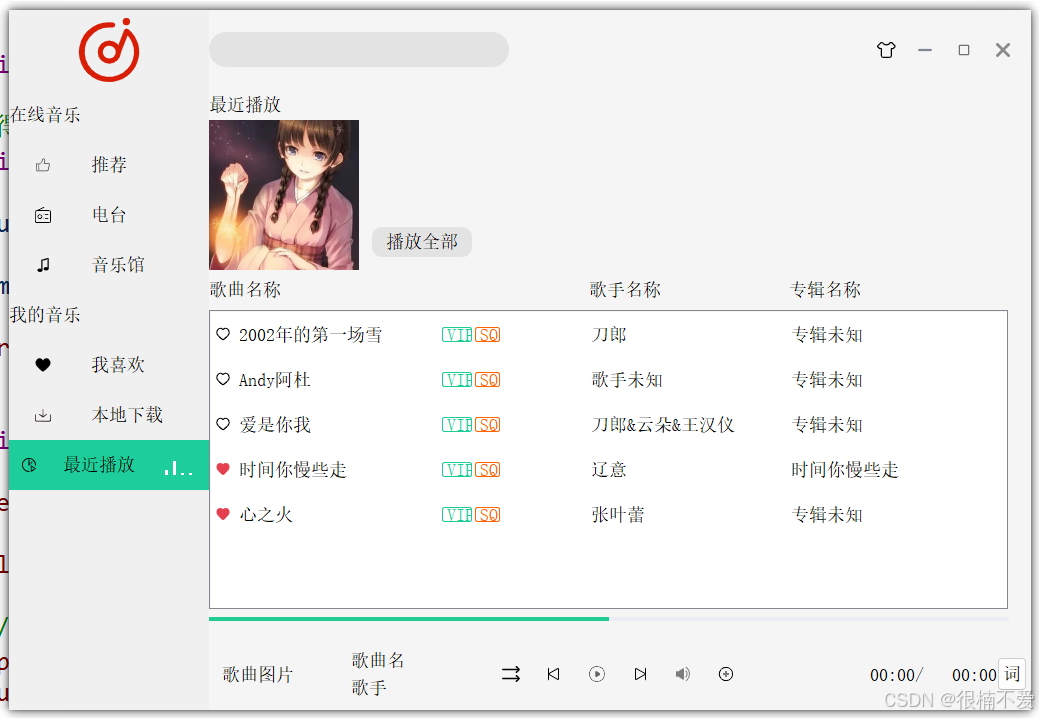Click the music note icon beside 音乐馆

click(x=43, y=265)
